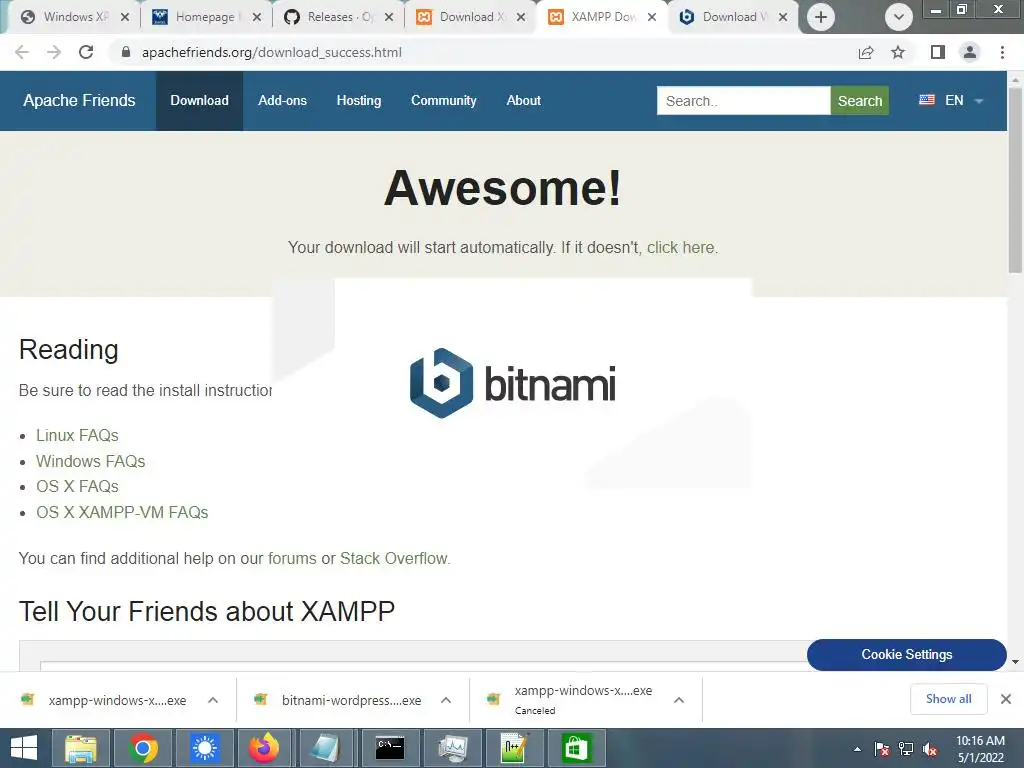Open the Chrome profile avatar
1024x768 pixels.
coord(970,52)
